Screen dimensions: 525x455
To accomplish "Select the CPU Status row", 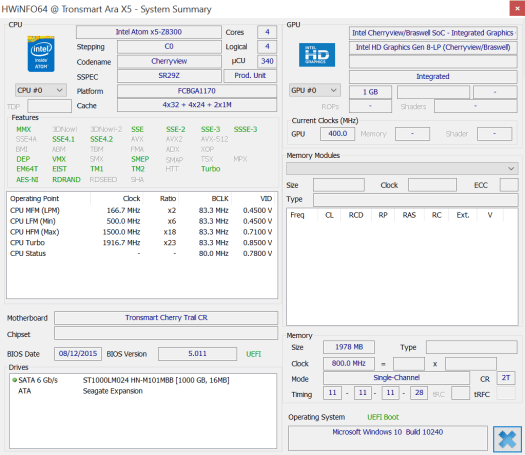I will point(142,253).
